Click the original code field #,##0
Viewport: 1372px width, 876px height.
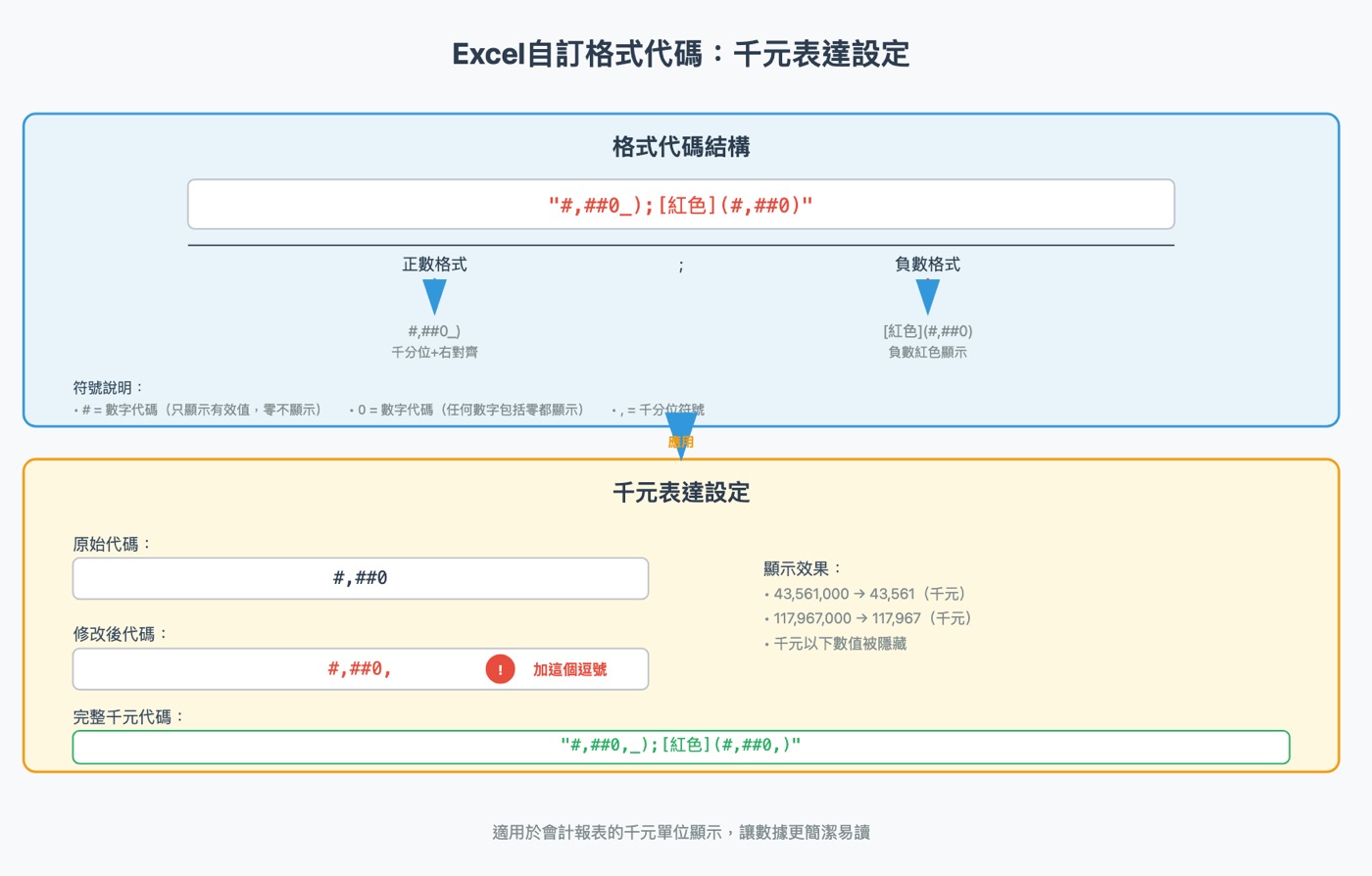pyautogui.click(x=361, y=578)
